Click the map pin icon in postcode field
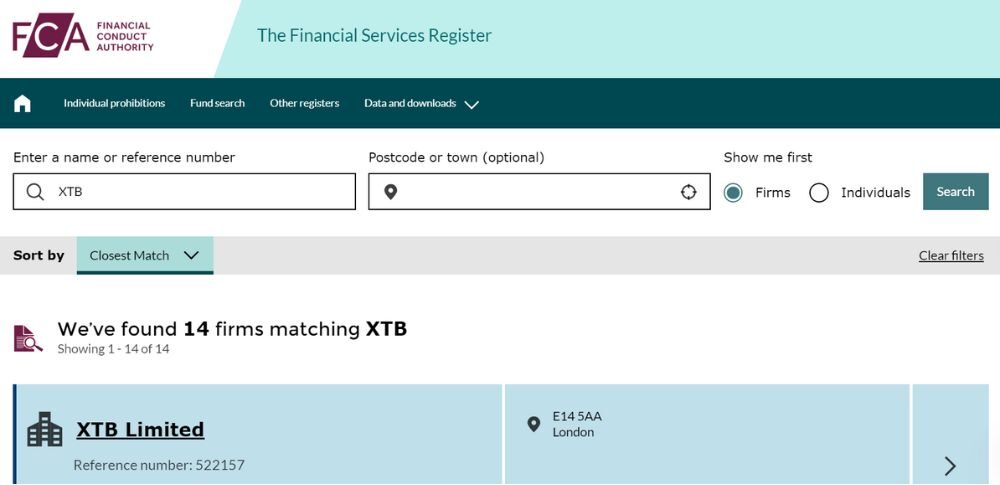The image size is (1000, 485). [x=391, y=192]
